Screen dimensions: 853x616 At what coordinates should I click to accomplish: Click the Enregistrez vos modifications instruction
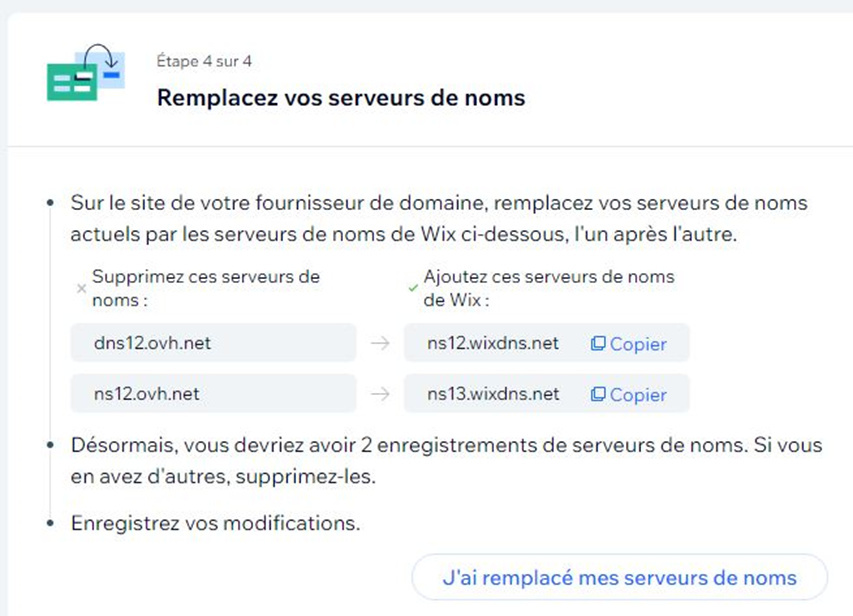point(215,523)
